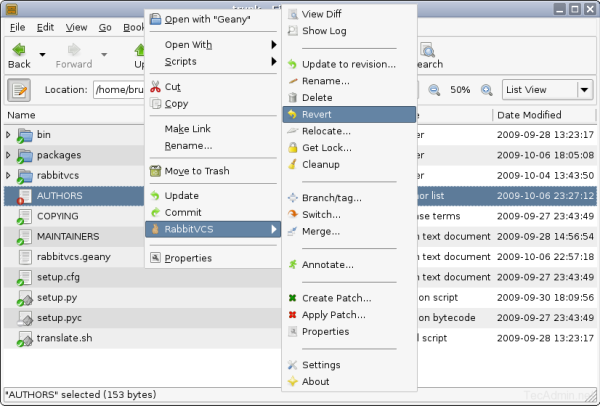Click the Update to revision icon
This screenshot has width=600, height=406.
click(293, 65)
